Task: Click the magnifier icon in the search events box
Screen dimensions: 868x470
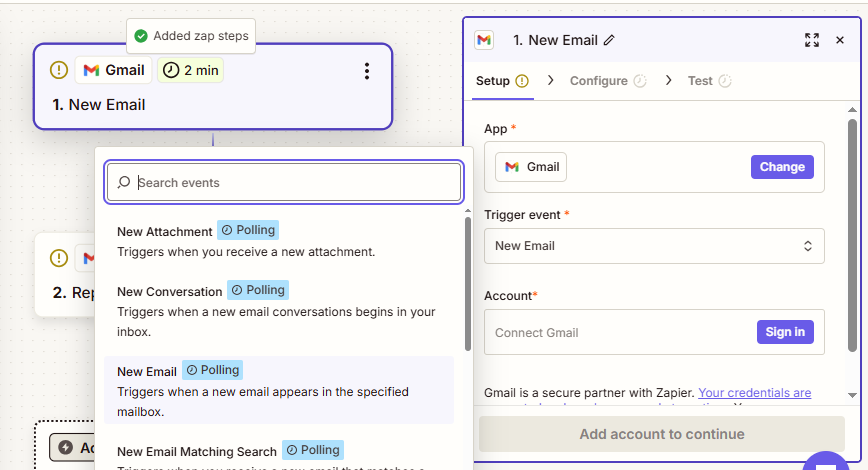Action: [124, 182]
